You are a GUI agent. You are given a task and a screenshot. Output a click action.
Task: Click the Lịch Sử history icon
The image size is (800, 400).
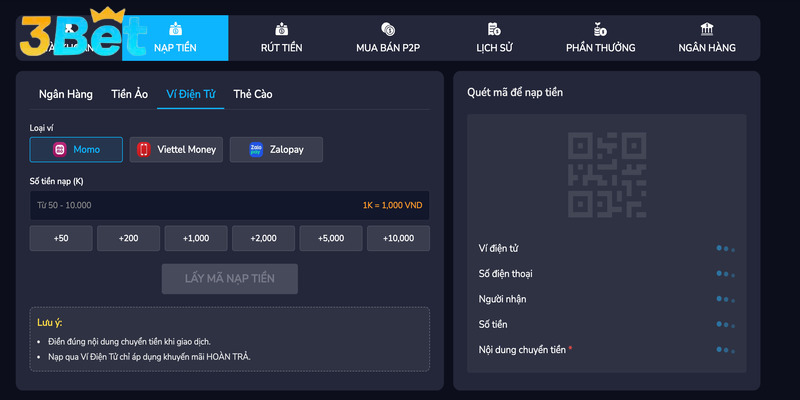pos(494,29)
